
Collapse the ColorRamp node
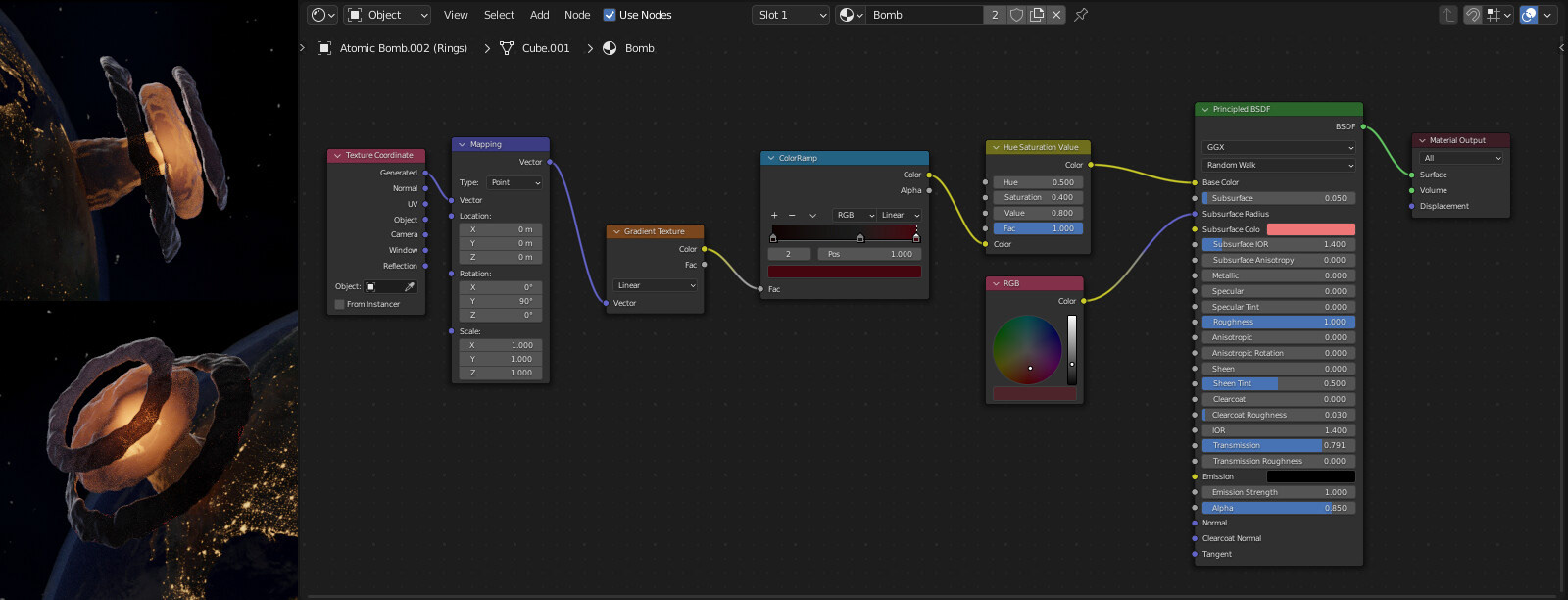point(770,158)
